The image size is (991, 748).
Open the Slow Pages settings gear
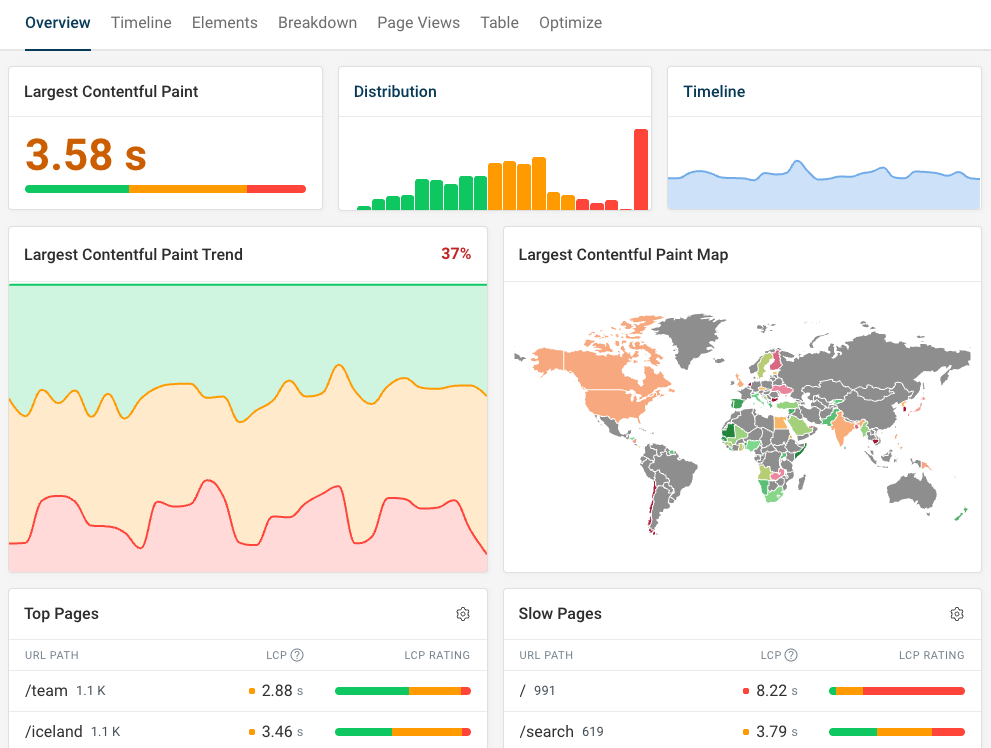[x=957, y=613]
